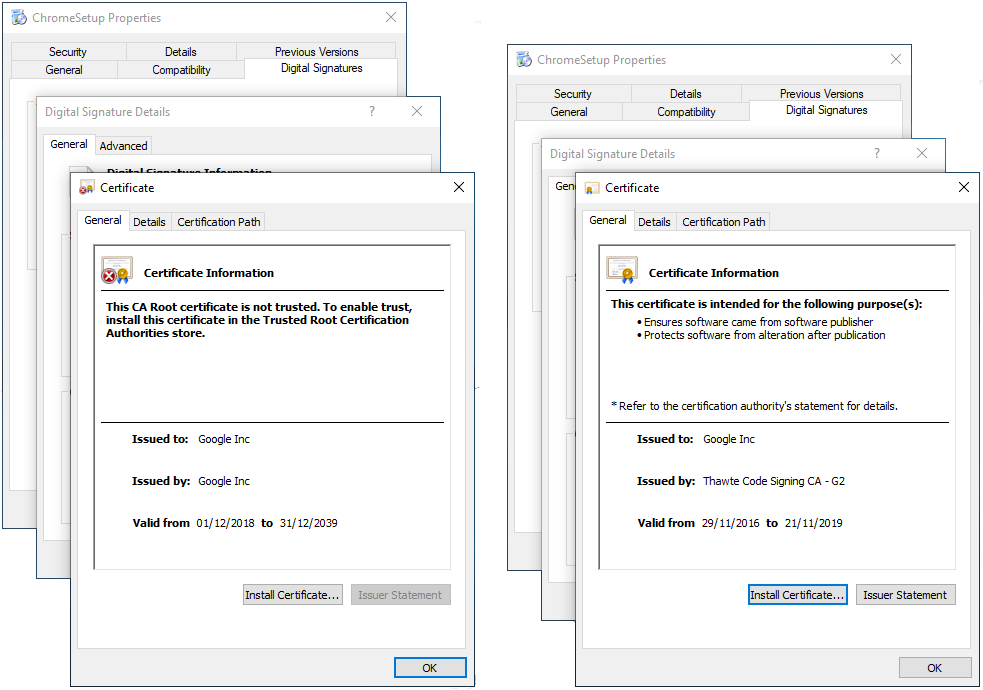
Task: Close the right Certificate dialog
Action: click(x=964, y=187)
